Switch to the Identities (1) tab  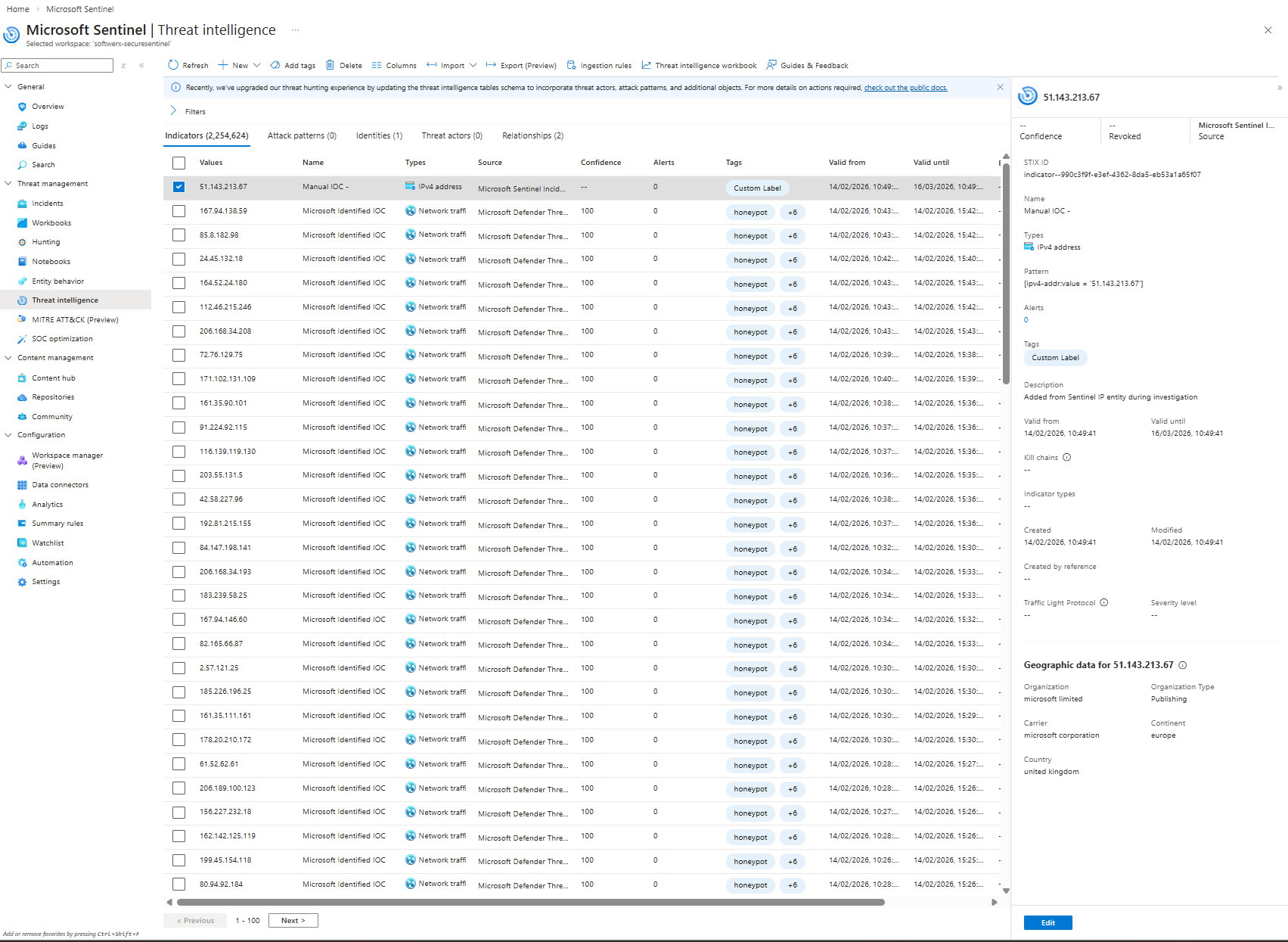pyautogui.click(x=379, y=135)
